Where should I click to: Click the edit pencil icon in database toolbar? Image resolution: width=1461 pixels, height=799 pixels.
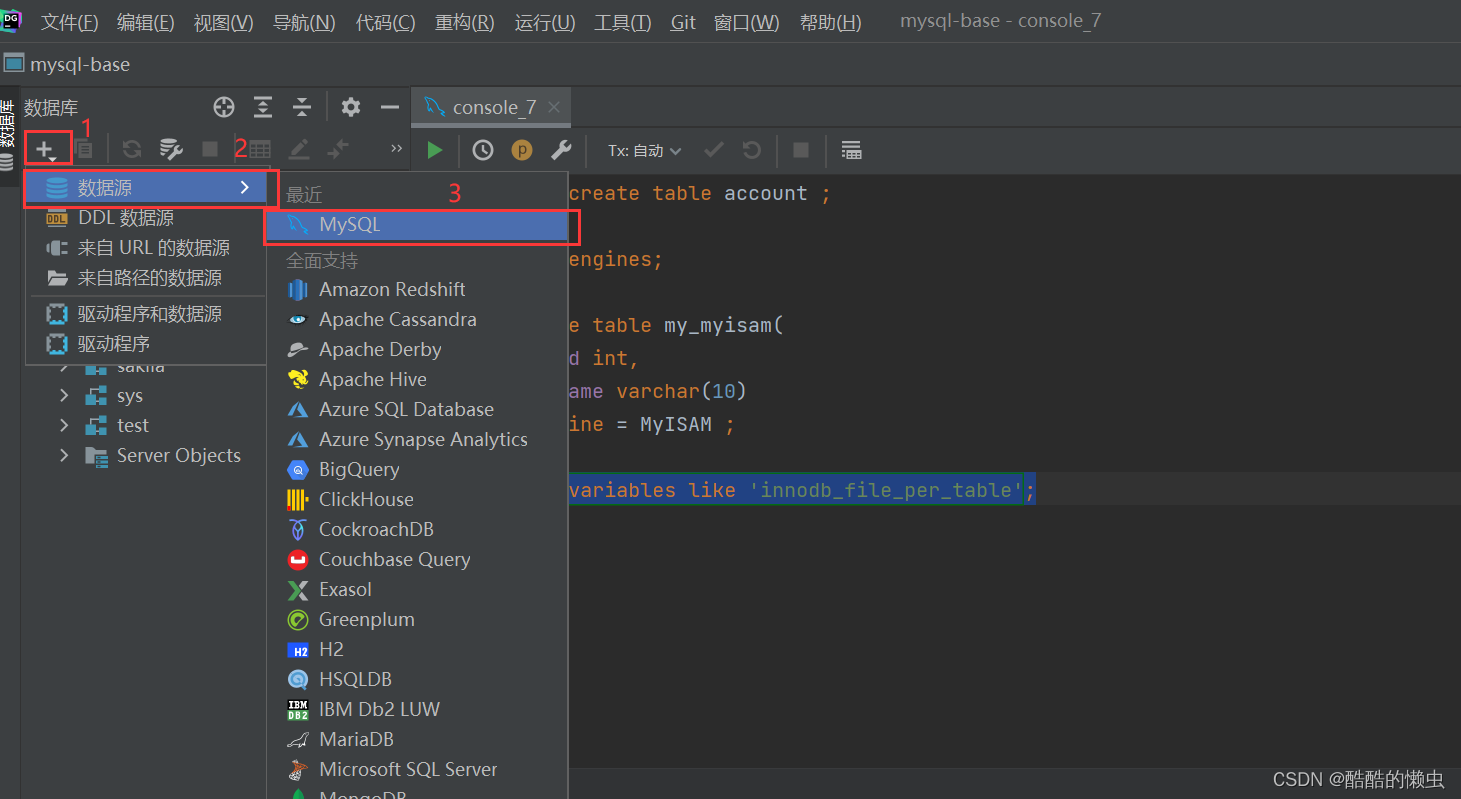(x=298, y=150)
